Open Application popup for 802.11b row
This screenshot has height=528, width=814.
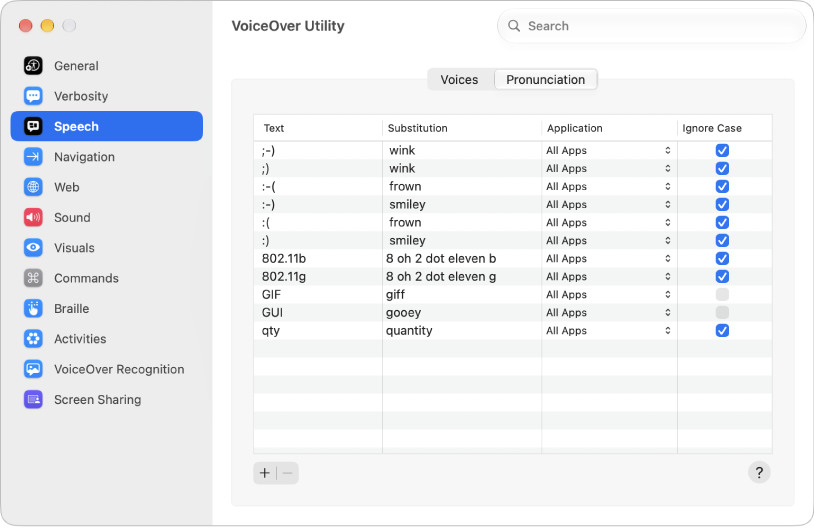click(608, 259)
